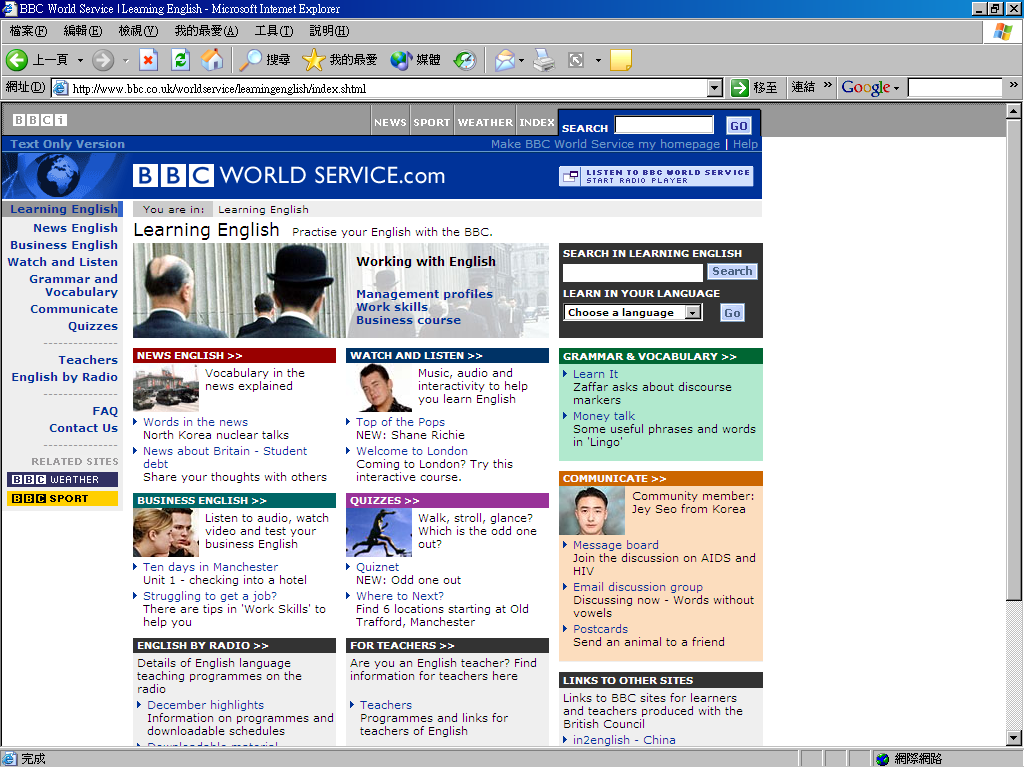
Task: Click the BBC WEATHER related site banner
Action: pos(63,479)
